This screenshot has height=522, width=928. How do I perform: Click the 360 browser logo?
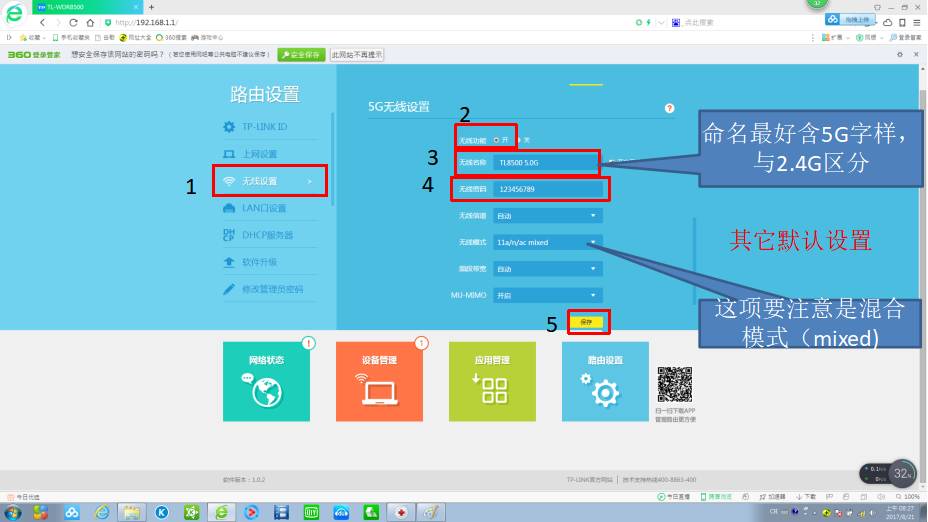[x=14, y=13]
